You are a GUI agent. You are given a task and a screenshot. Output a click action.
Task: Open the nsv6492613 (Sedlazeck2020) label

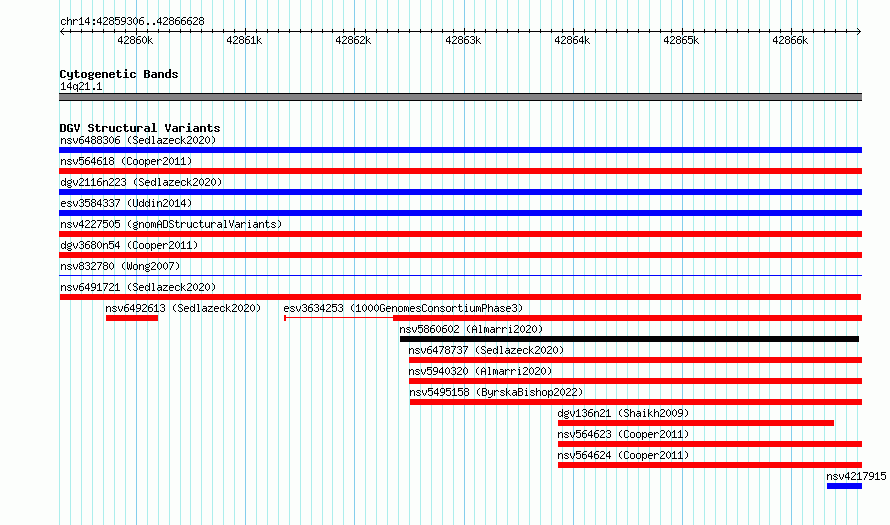(x=183, y=308)
